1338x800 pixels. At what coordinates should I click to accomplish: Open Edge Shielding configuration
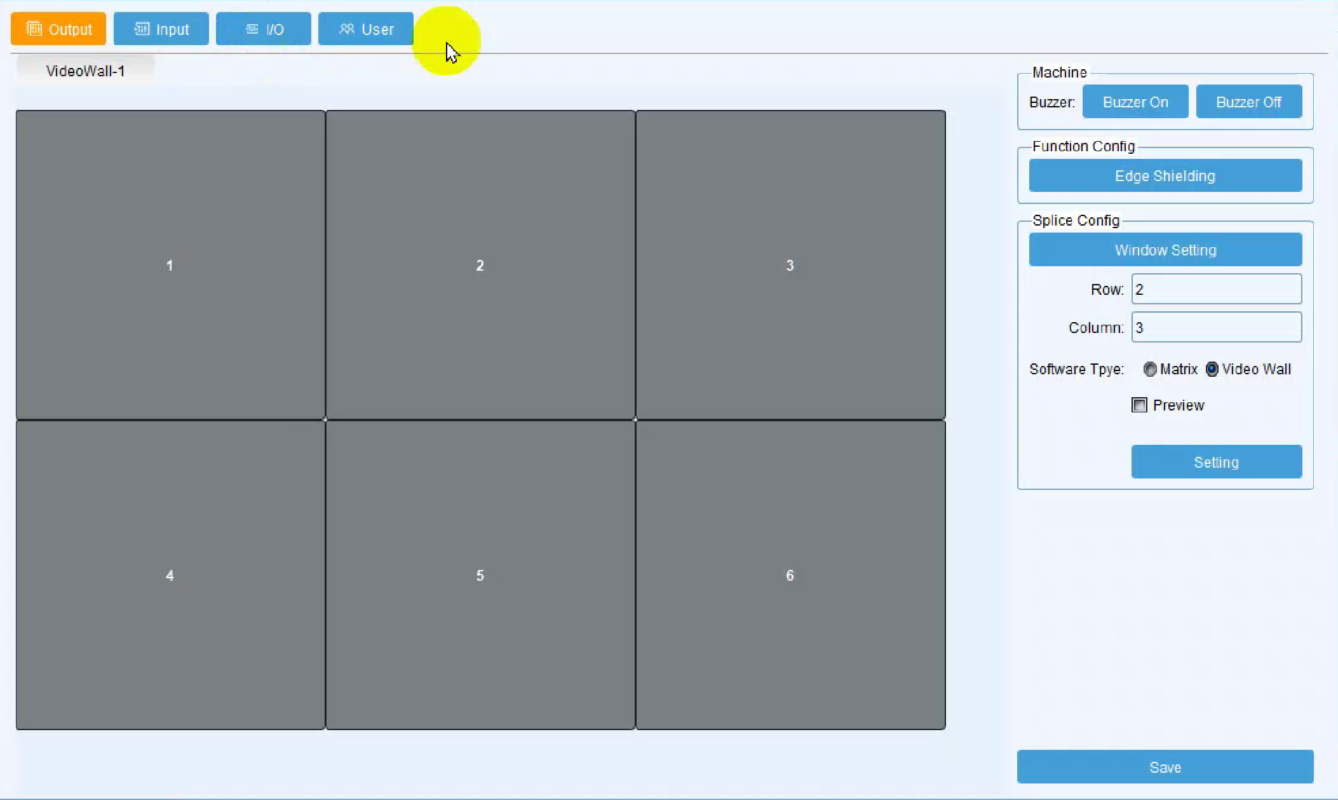pos(1165,176)
